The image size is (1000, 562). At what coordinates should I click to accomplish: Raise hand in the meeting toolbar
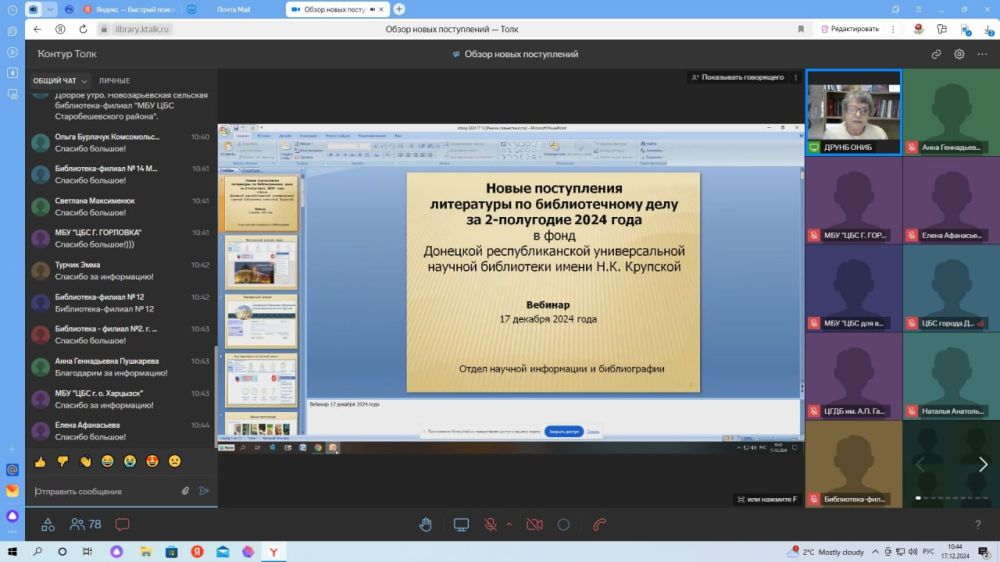click(425, 524)
